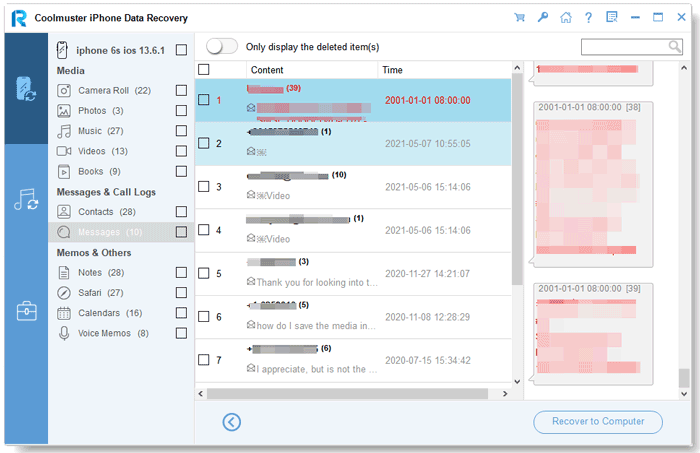Click the Calendars category icon
The image size is (700, 453).
point(64,313)
